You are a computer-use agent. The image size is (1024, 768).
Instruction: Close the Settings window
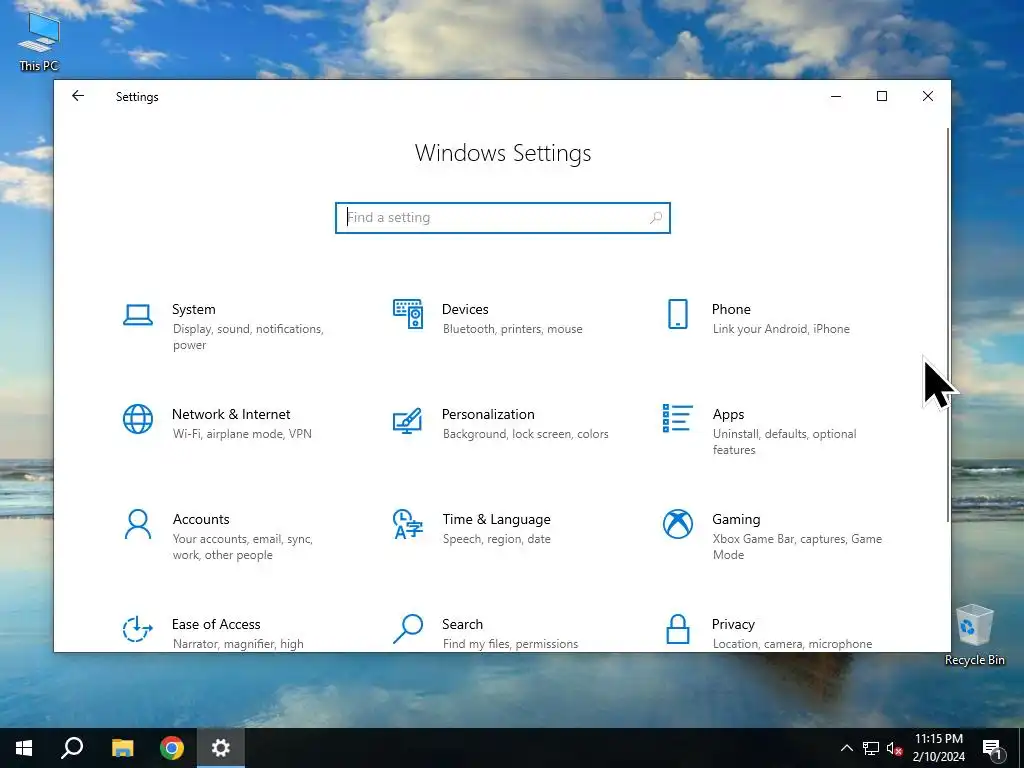pyautogui.click(x=927, y=96)
